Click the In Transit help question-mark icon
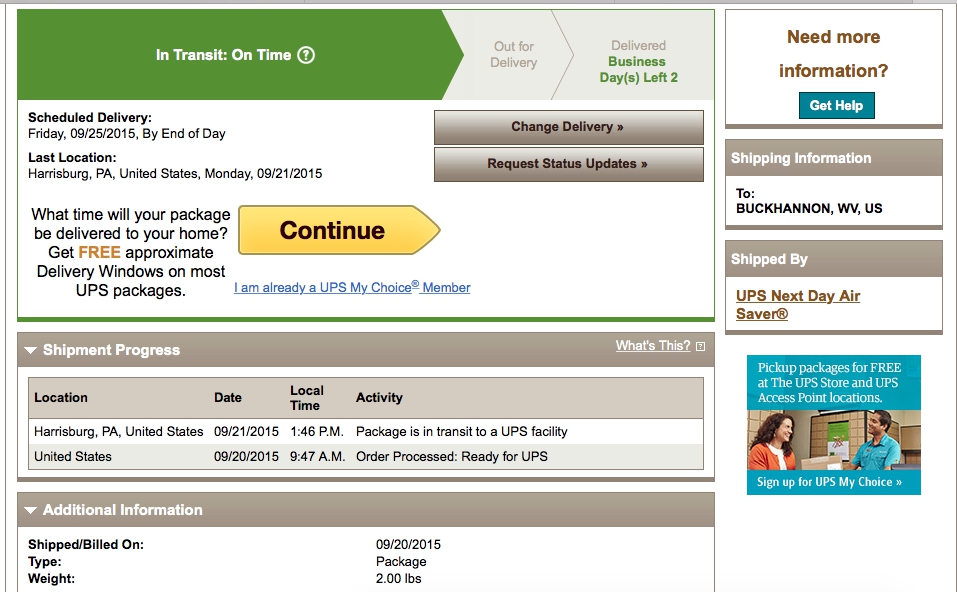Image resolution: width=957 pixels, height=592 pixels. (x=306, y=55)
